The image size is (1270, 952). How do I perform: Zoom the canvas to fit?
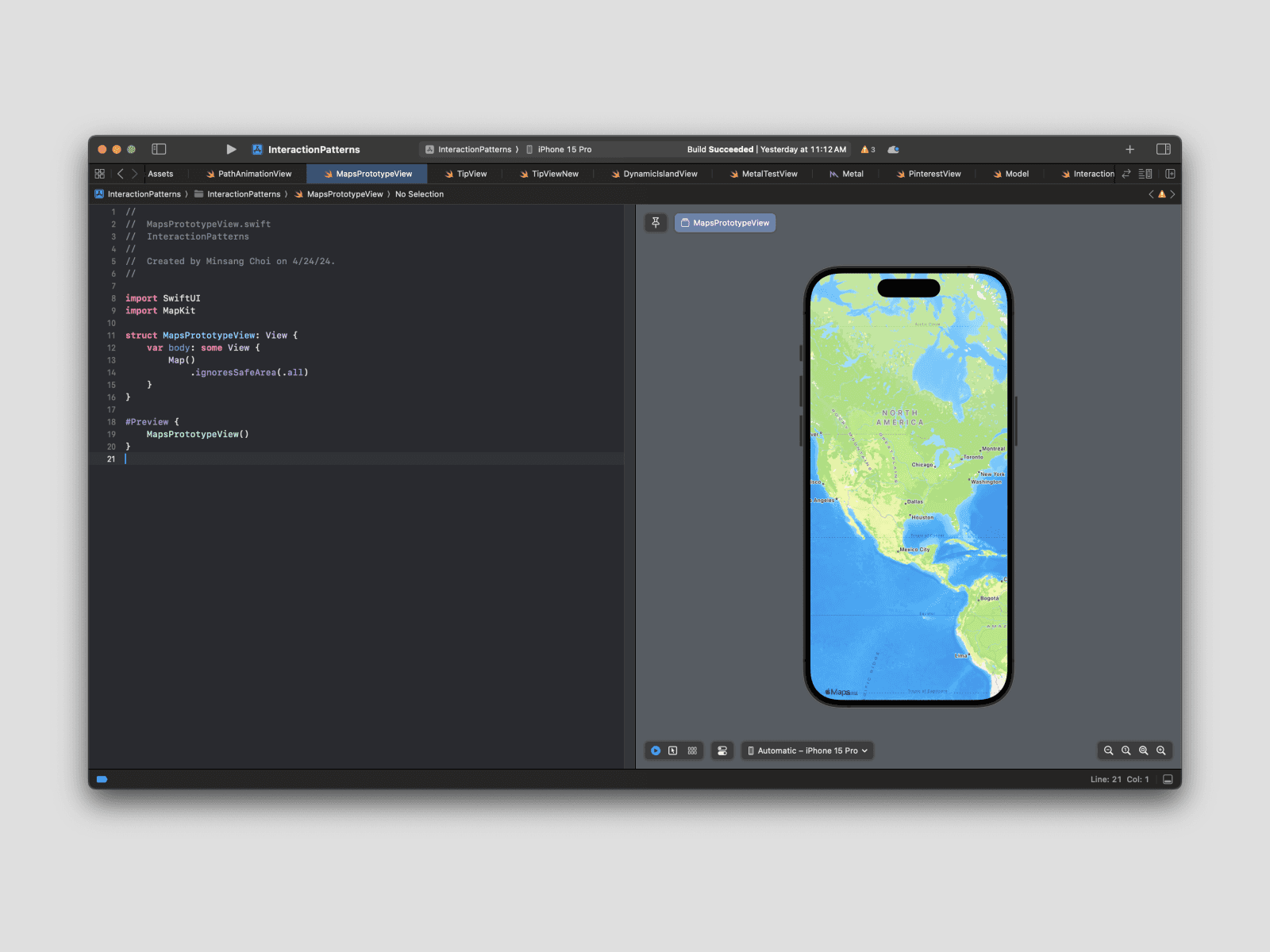pos(1144,750)
